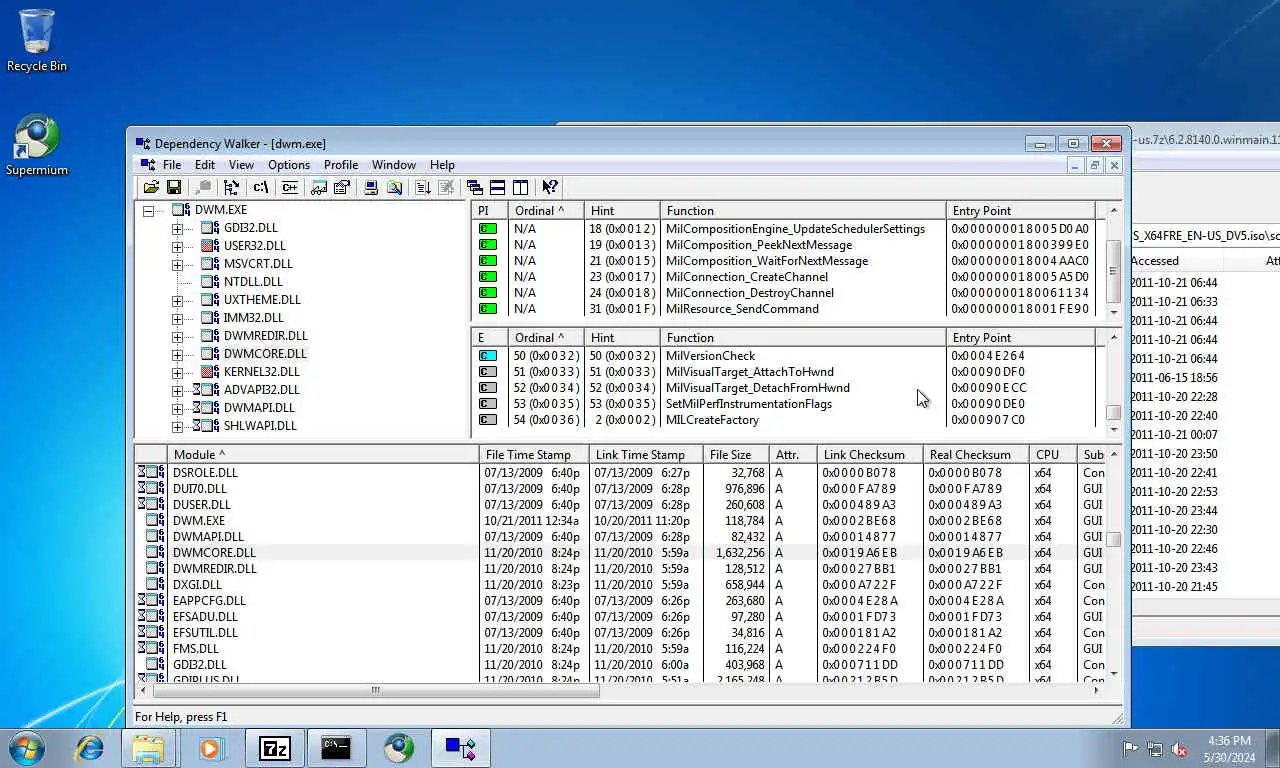Select EFSADU.DLL row in module list

click(620, 617)
